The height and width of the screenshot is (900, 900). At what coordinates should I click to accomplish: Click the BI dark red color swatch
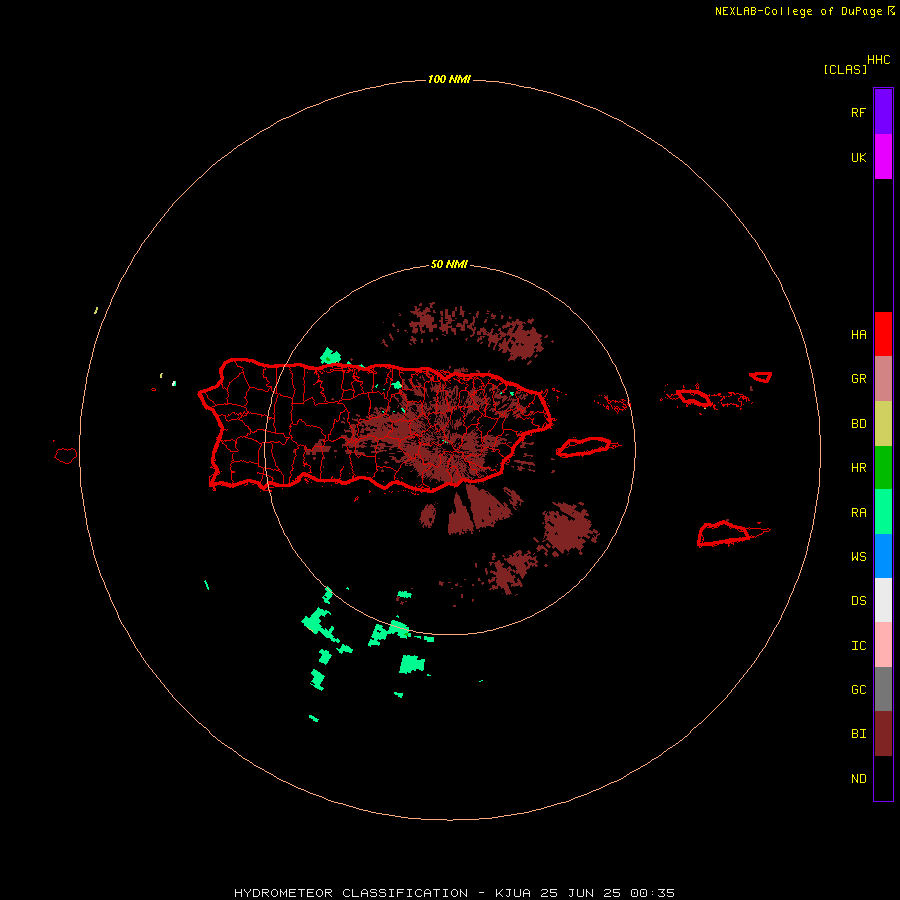(883, 734)
